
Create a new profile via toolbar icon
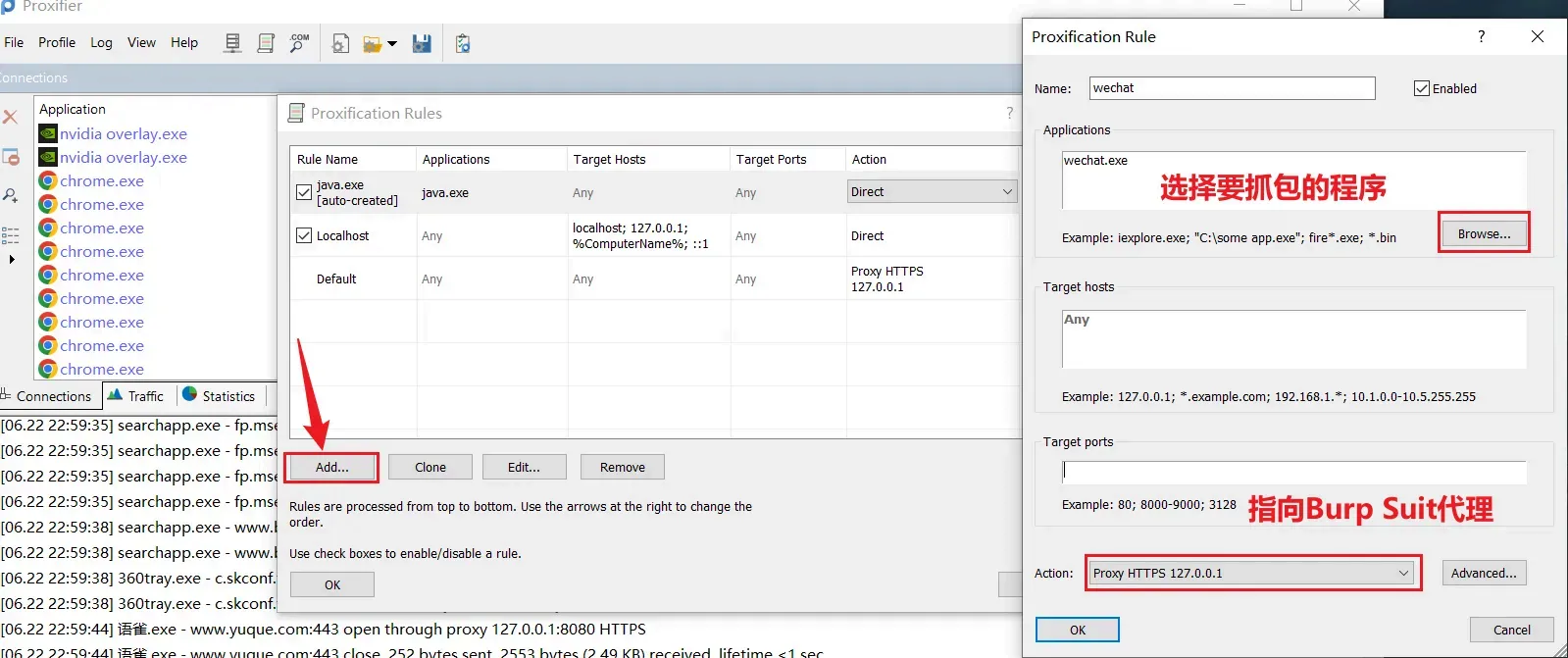[x=340, y=43]
